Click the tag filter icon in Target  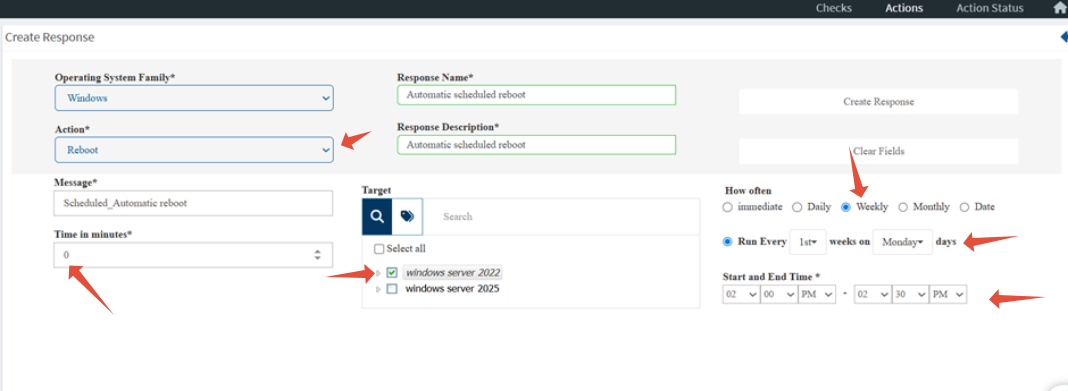point(407,216)
